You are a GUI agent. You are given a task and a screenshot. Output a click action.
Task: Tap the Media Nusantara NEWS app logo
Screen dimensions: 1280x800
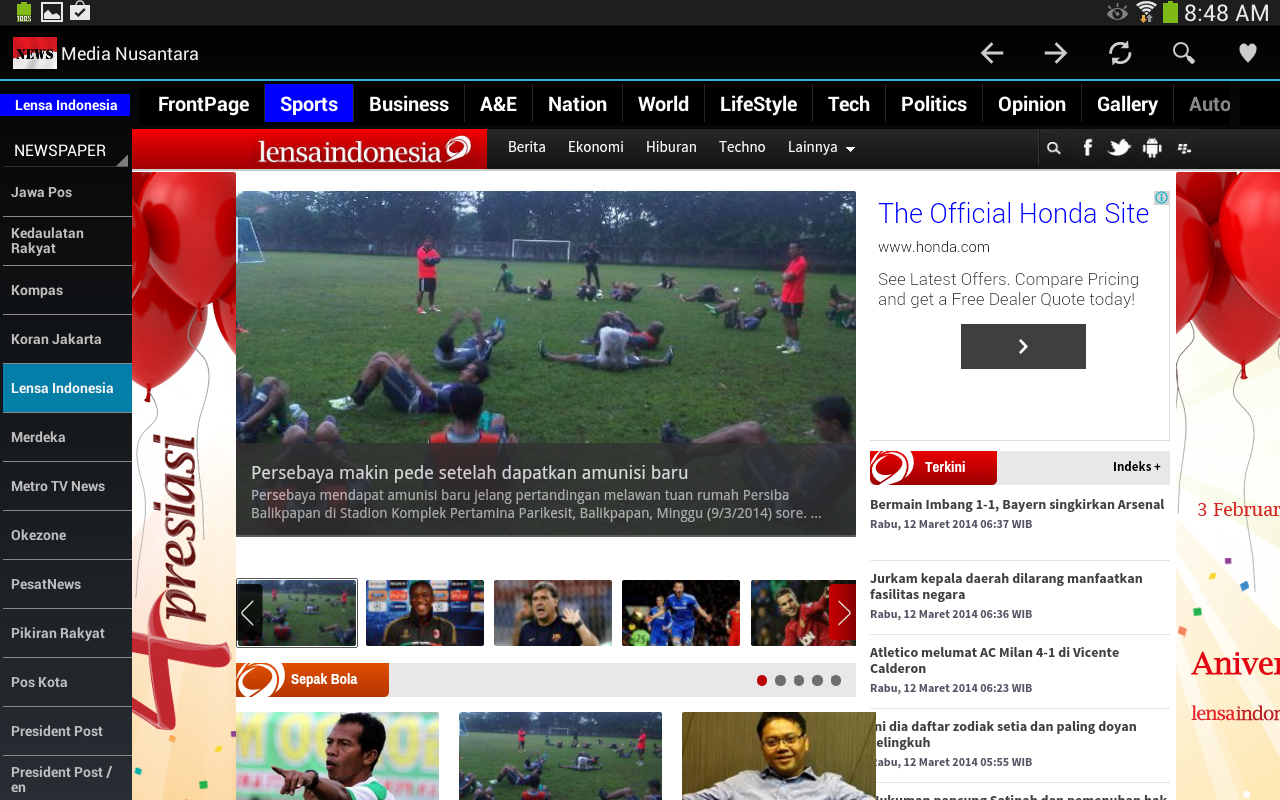pyautogui.click(x=35, y=53)
